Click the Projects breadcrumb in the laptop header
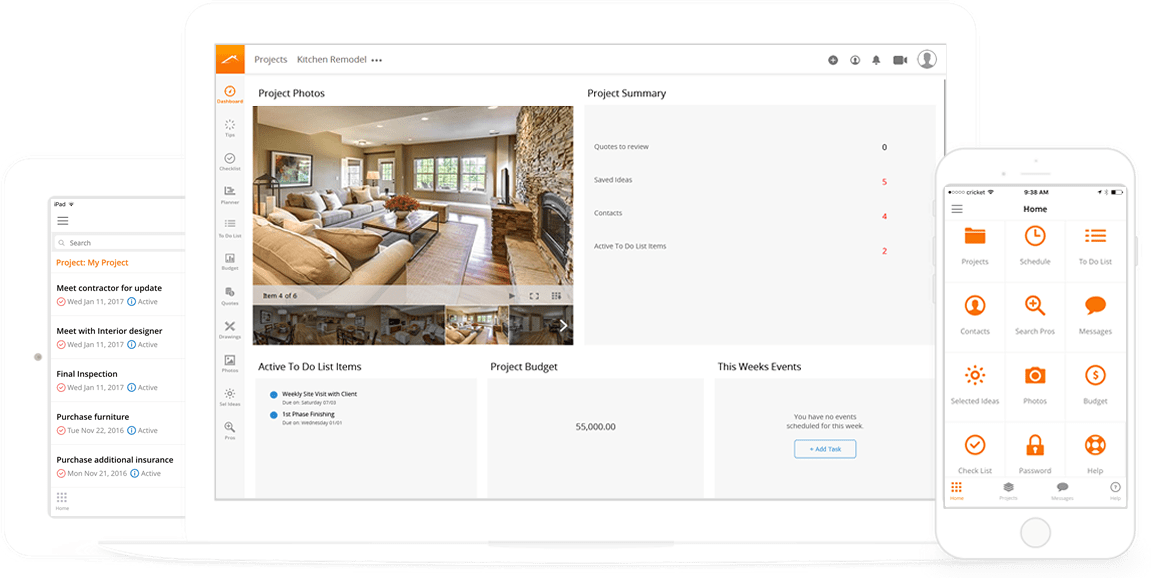Screen dimensions: 1162x578 (270, 60)
